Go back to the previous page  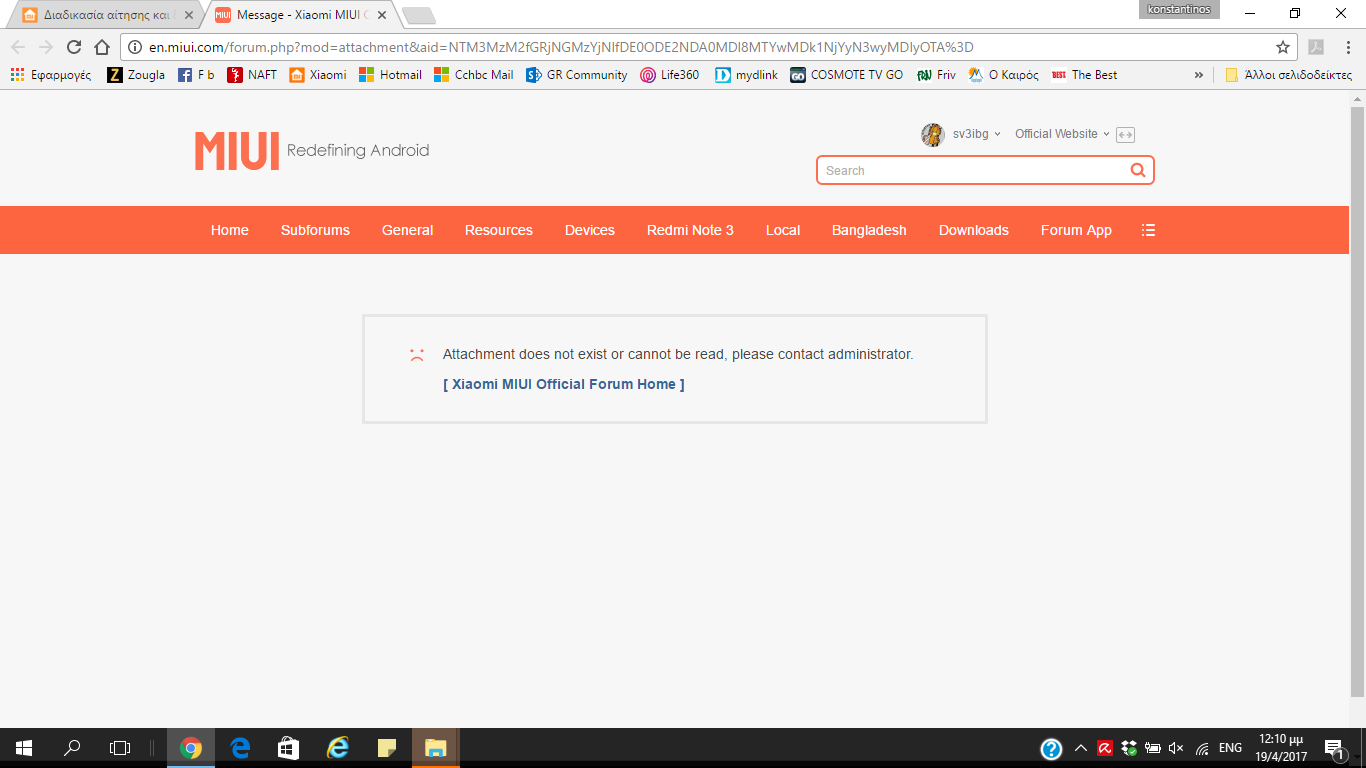click(x=17, y=47)
